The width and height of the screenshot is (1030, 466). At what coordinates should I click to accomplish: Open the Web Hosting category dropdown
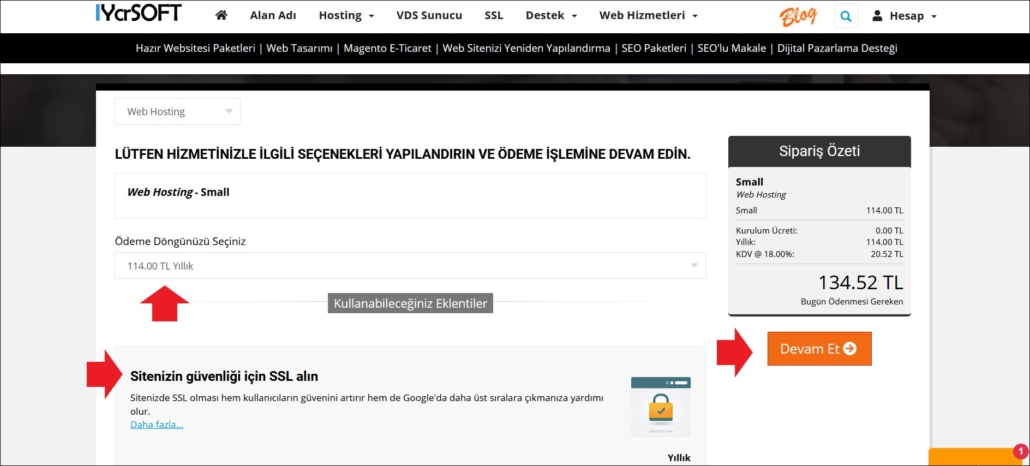click(177, 111)
